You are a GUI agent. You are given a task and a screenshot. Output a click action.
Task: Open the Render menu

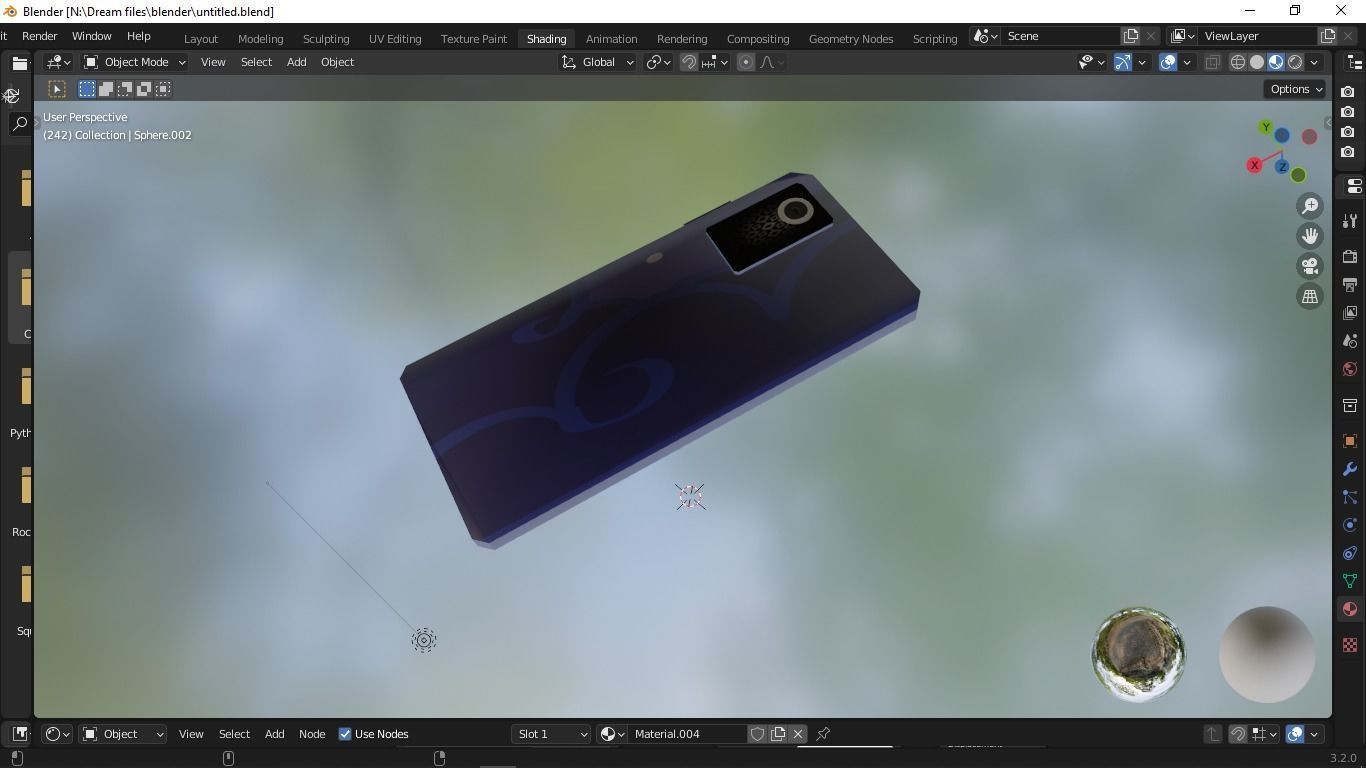[40, 36]
